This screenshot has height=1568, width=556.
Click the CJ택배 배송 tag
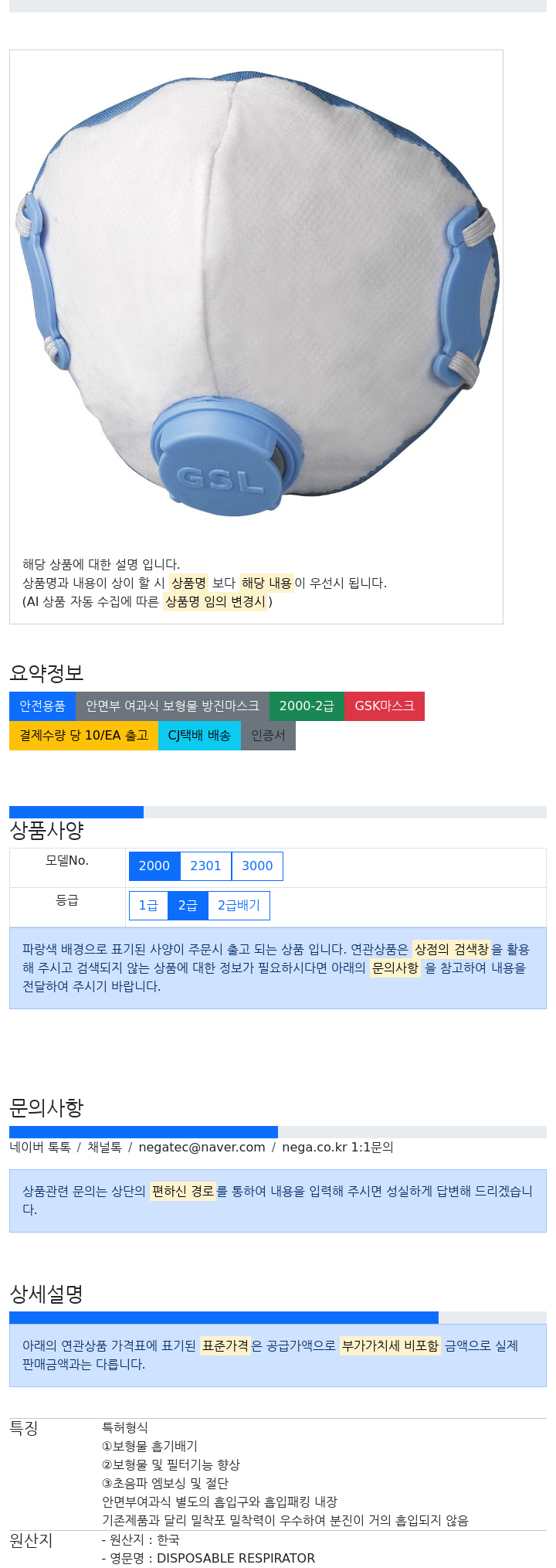pos(199,735)
